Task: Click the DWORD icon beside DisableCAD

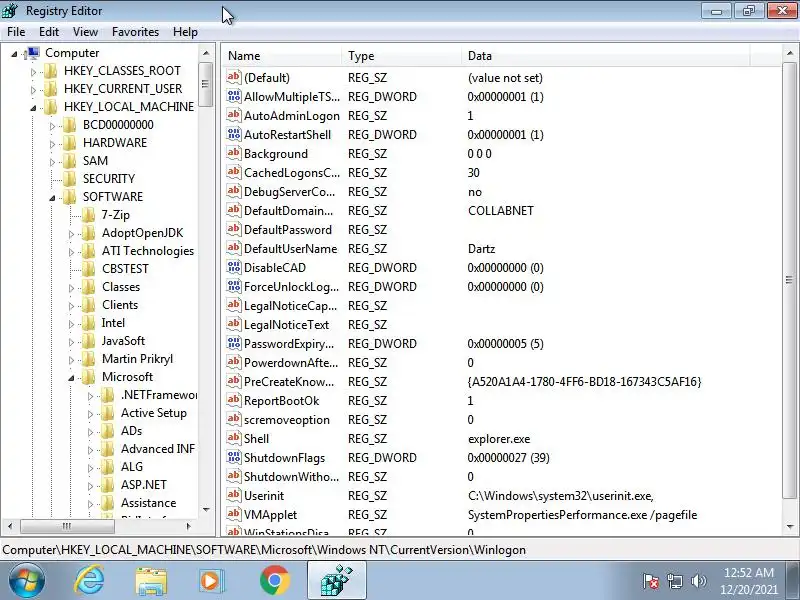Action: pyautogui.click(x=234, y=267)
